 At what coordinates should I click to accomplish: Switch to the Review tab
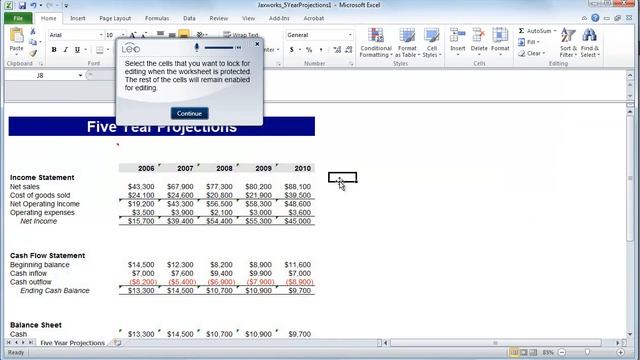tap(219, 18)
